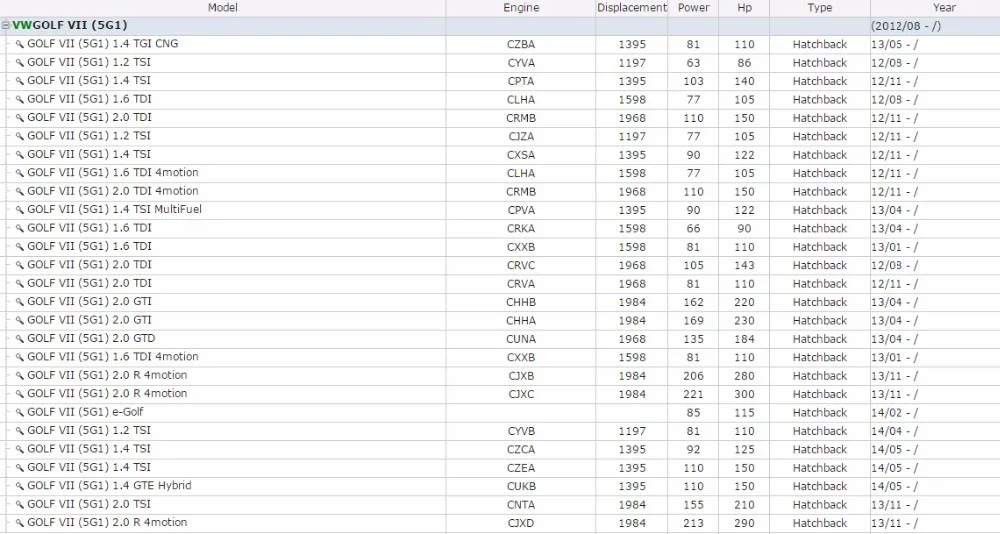Screen dimensions: 1000x534
Task: Click Hp value 86 in CYVA row
Action: 744,63
